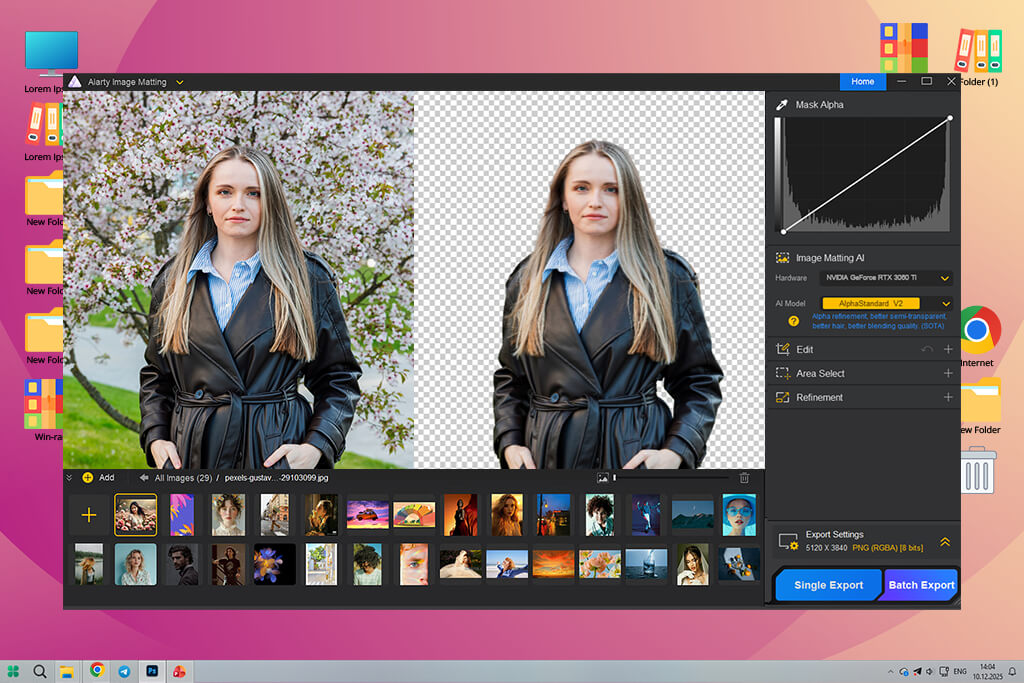Select the Recycle Bin on the desktop
1024x683 pixels.
click(978, 469)
